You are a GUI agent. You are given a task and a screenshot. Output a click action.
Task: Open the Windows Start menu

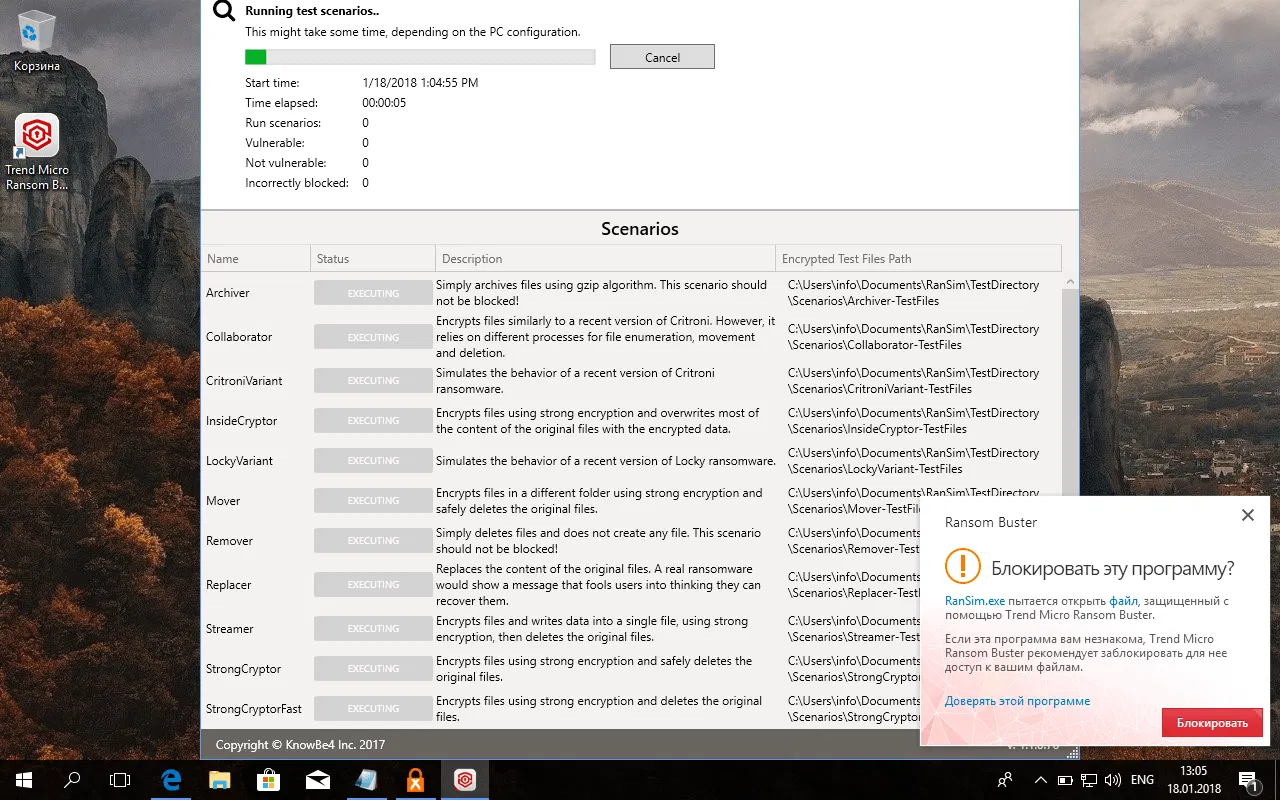(24, 779)
